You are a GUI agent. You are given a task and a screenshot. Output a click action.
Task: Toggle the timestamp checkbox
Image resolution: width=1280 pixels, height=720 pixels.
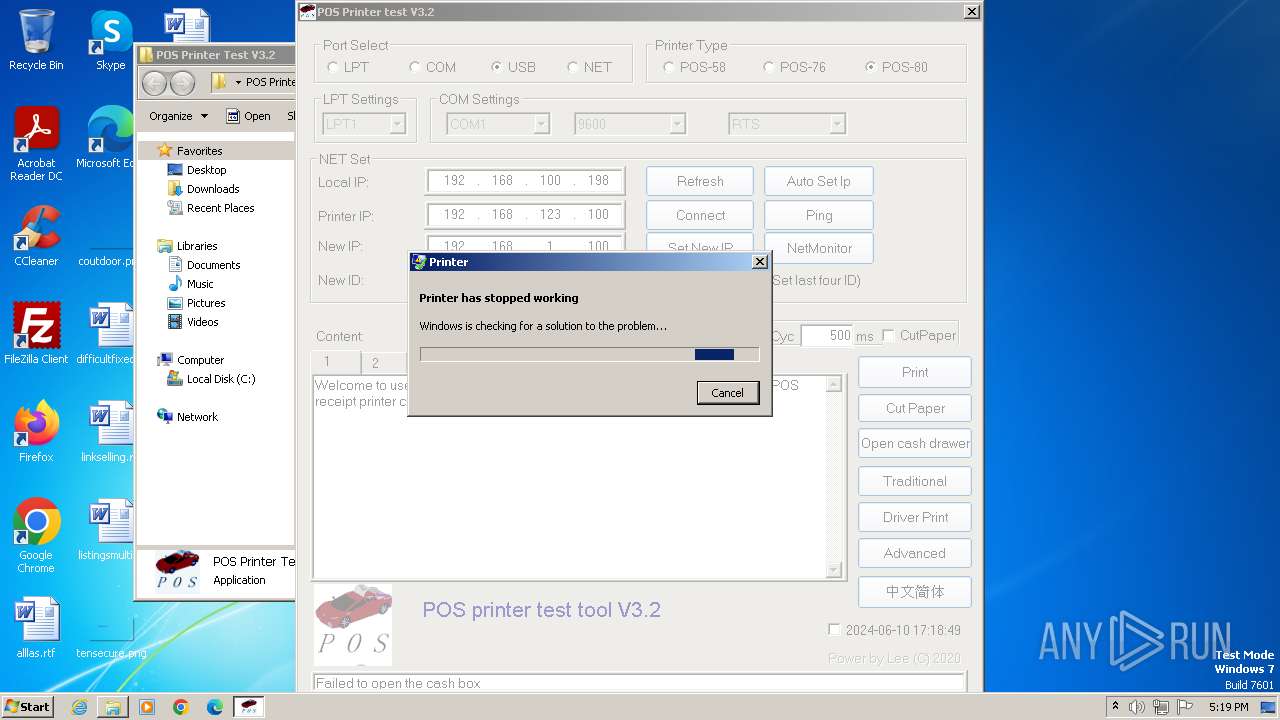(x=834, y=630)
